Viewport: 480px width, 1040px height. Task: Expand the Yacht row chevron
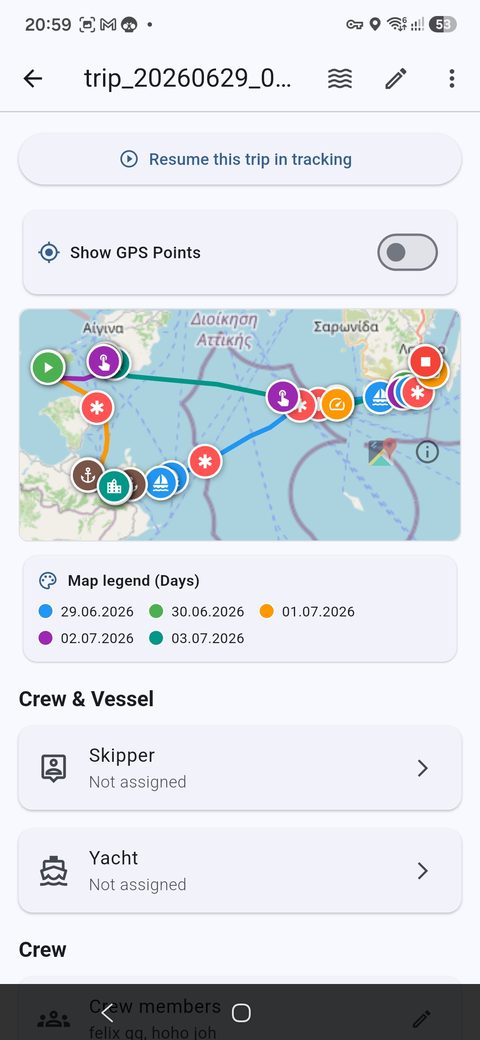(x=423, y=871)
